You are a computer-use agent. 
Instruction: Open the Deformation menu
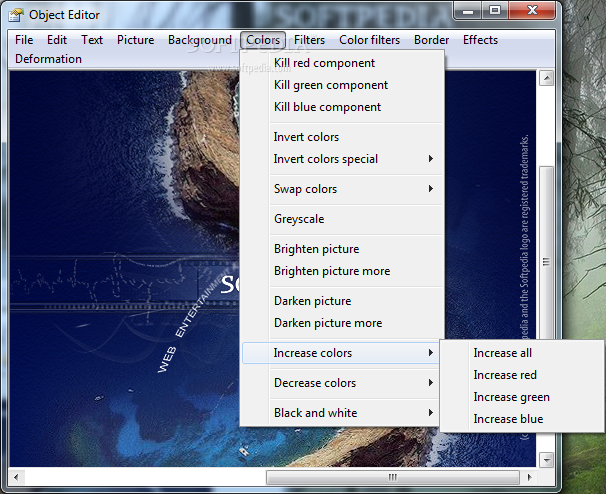pyautogui.click(x=48, y=59)
